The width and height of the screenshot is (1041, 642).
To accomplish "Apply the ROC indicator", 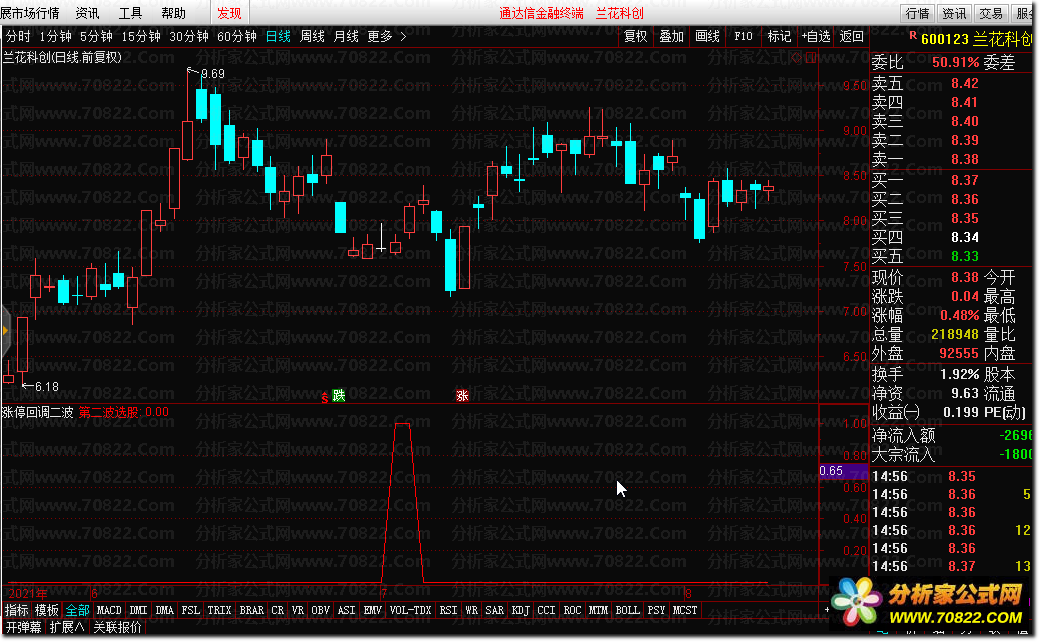I will [x=572, y=610].
